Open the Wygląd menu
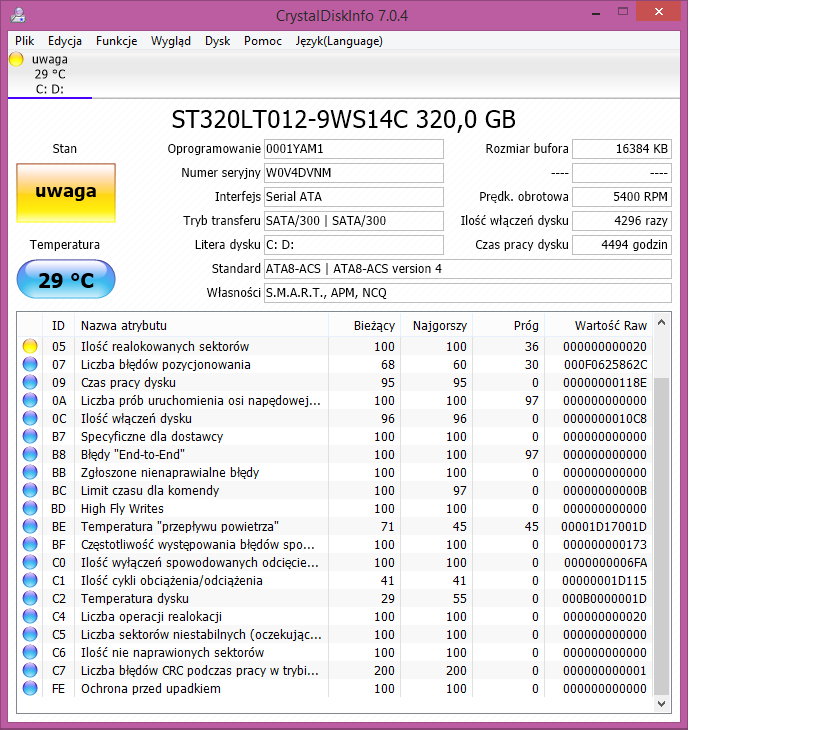Image resolution: width=819 pixels, height=730 pixels. [x=171, y=41]
